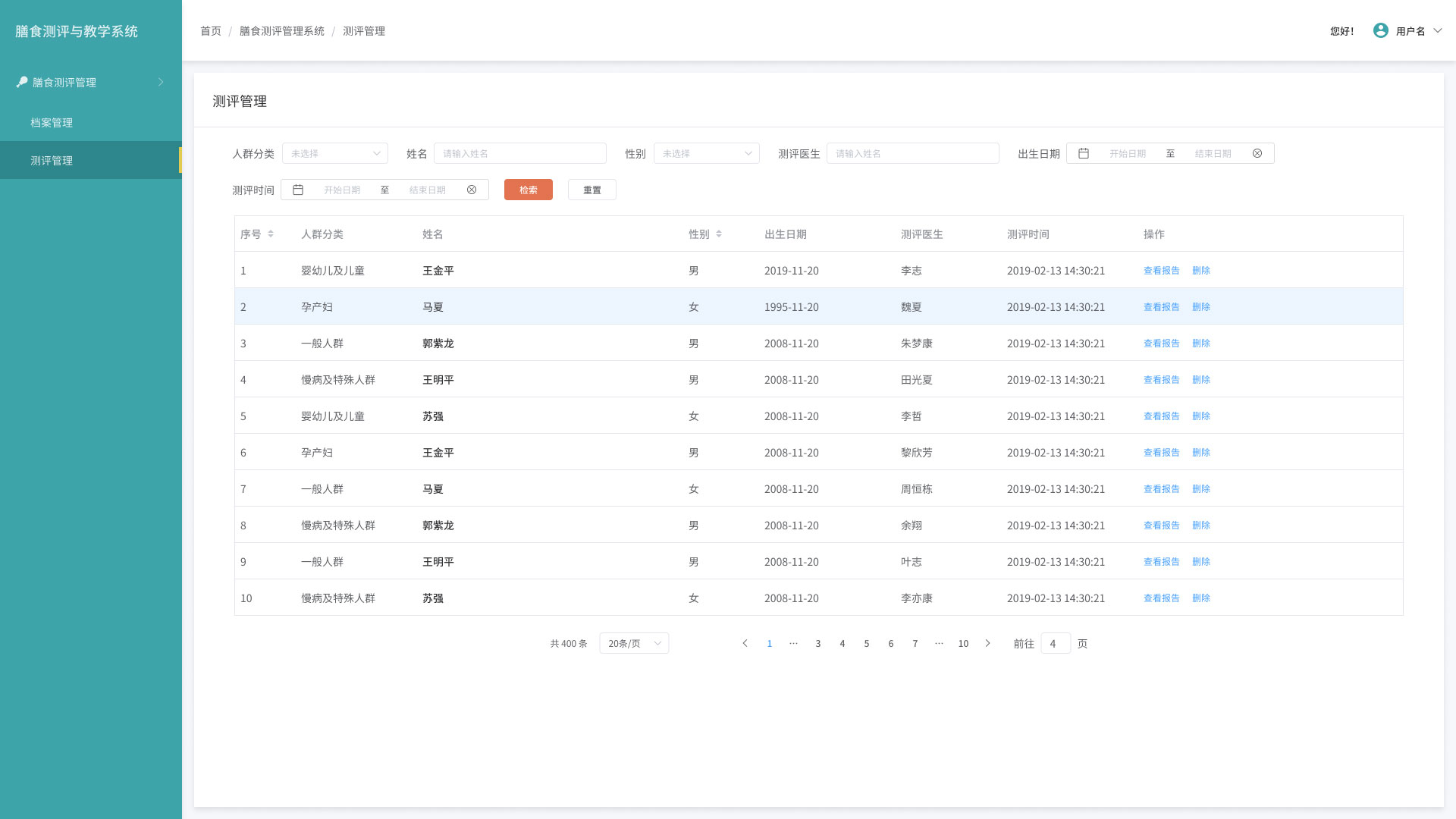Click the 重置 reset button
1456x819 pixels.
click(592, 190)
